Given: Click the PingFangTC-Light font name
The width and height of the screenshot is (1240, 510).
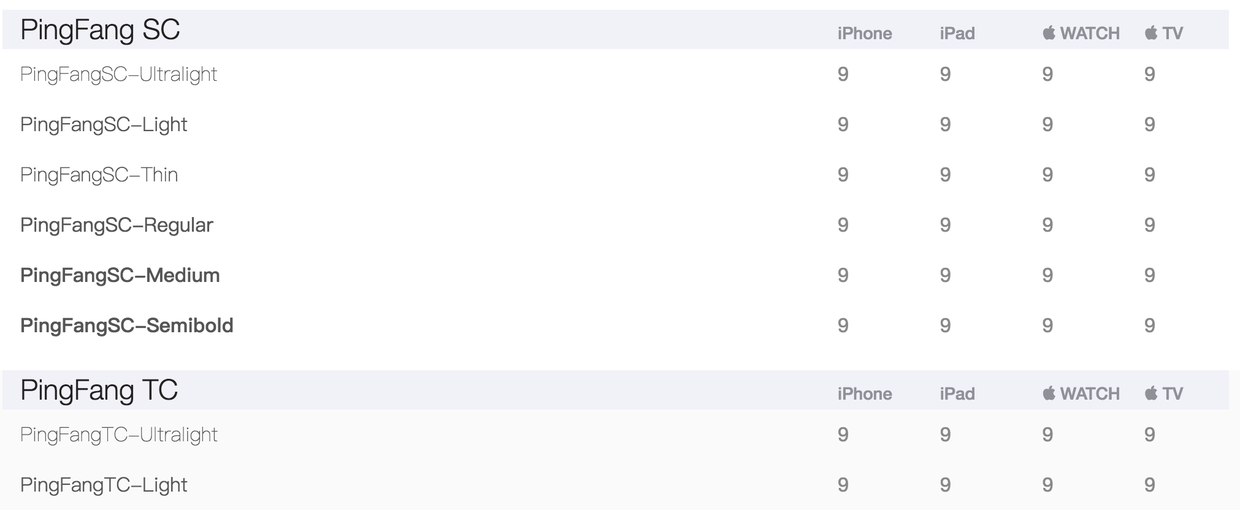Looking at the screenshot, I should pyautogui.click(x=103, y=485).
